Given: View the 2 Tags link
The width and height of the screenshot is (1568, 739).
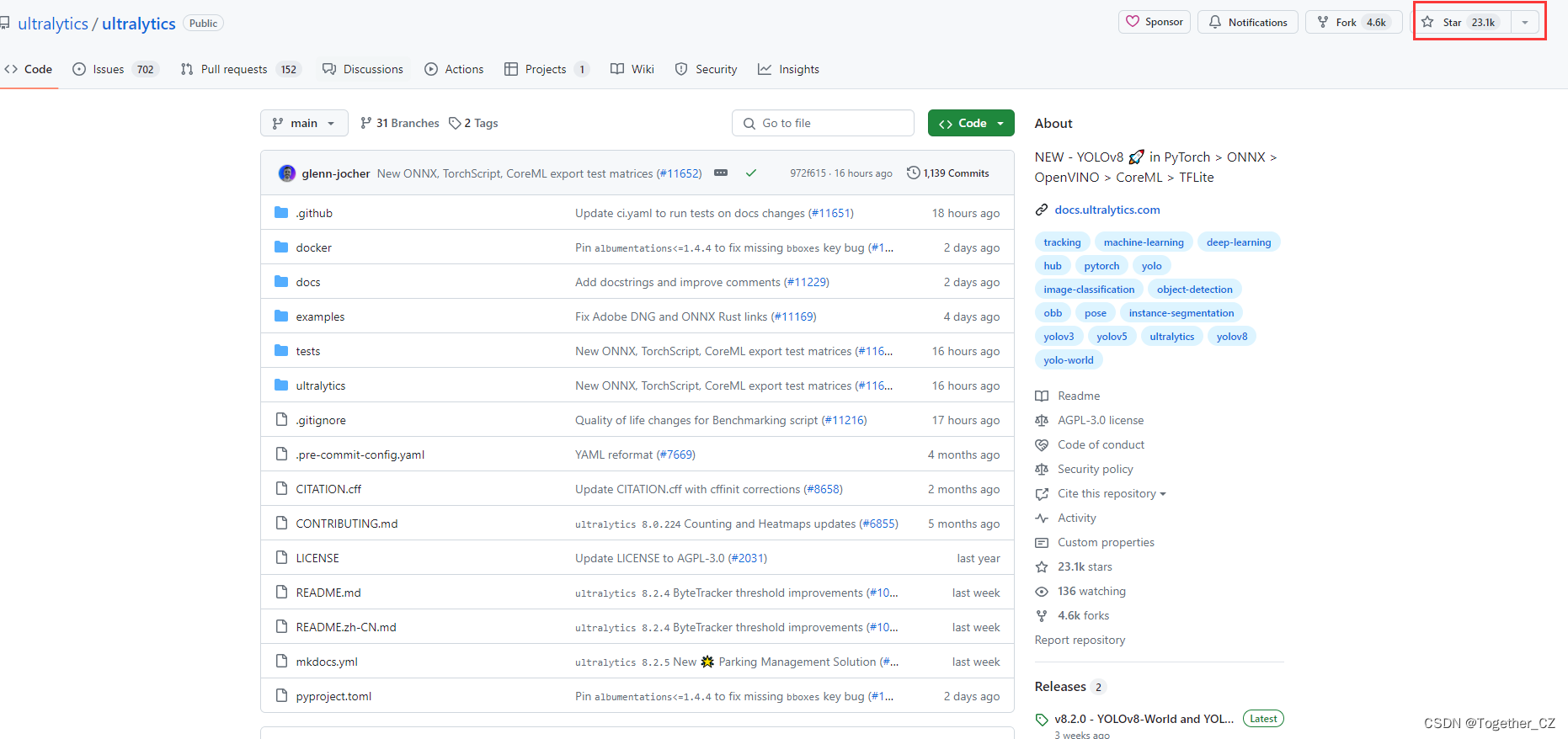Looking at the screenshot, I should tap(473, 123).
